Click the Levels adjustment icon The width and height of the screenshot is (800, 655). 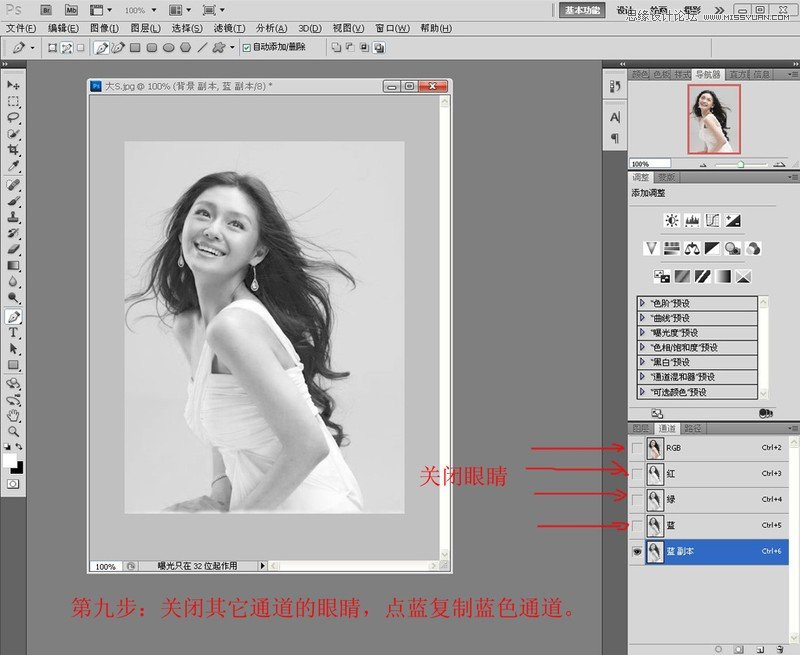pos(693,220)
